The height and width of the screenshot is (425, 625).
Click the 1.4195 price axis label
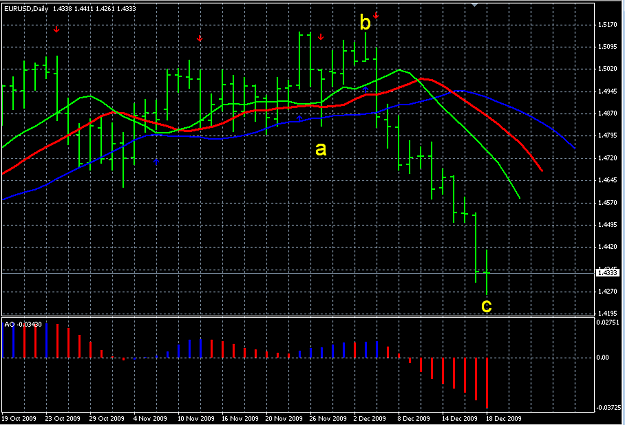pyautogui.click(x=607, y=313)
